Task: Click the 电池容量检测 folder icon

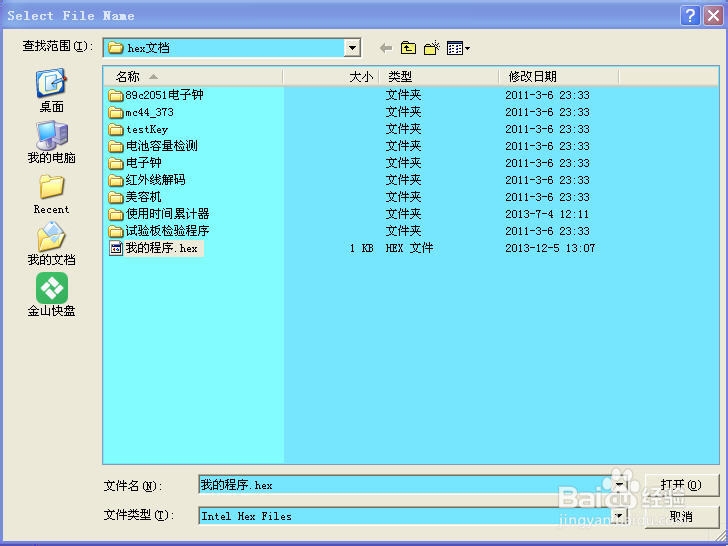Action: pos(116,147)
